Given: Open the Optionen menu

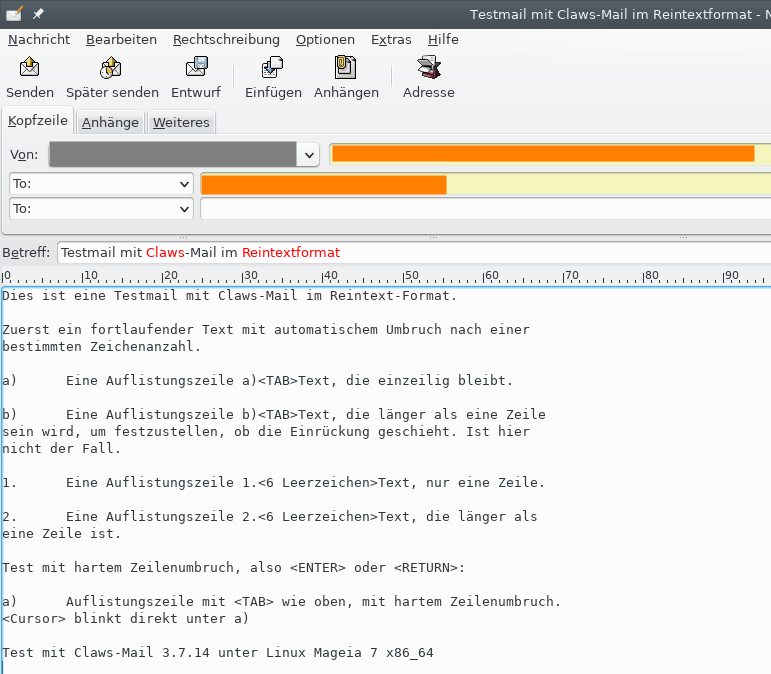Looking at the screenshot, I should [x=325, y=39].
